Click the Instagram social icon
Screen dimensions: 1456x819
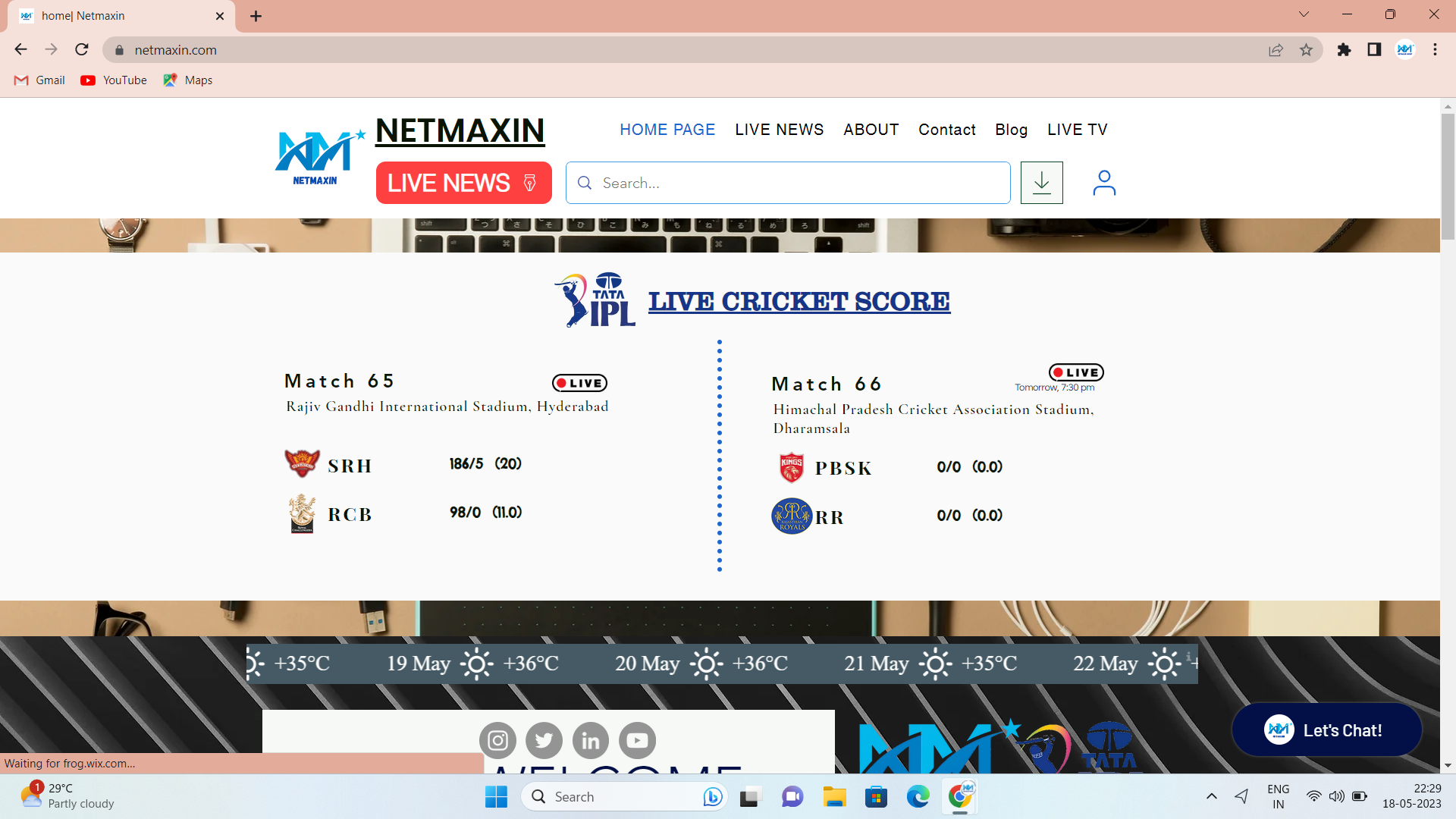(497, 740)
